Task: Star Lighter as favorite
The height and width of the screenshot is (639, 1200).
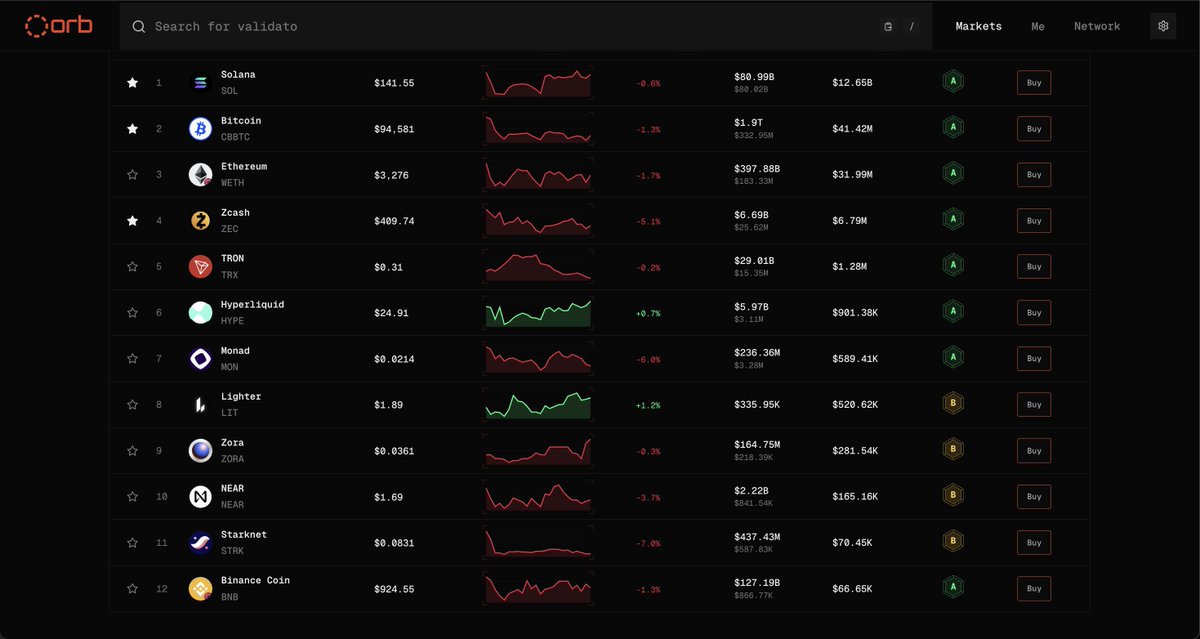Action: [x=132, y=405]
